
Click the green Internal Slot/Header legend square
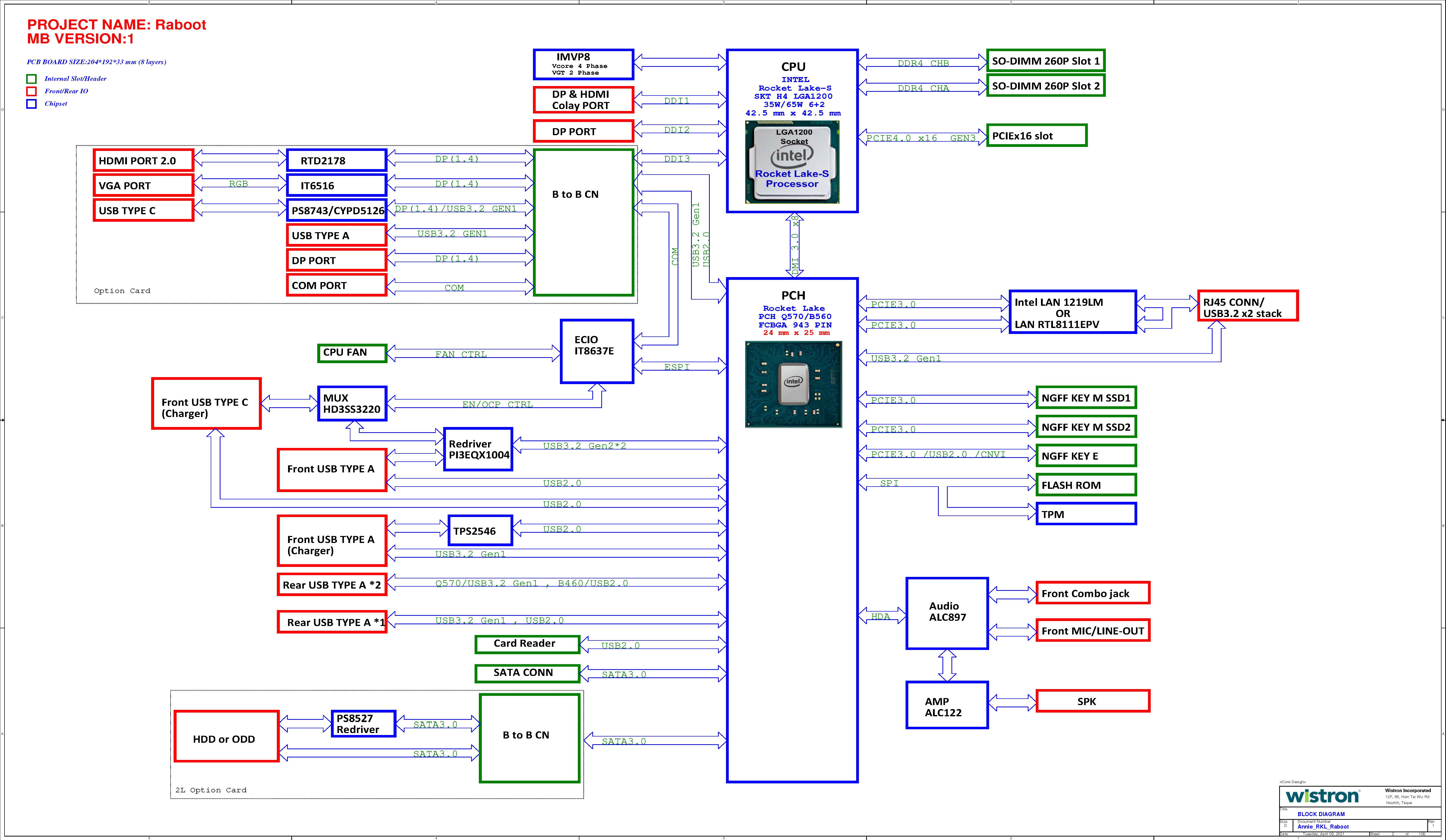coord(32,79)
